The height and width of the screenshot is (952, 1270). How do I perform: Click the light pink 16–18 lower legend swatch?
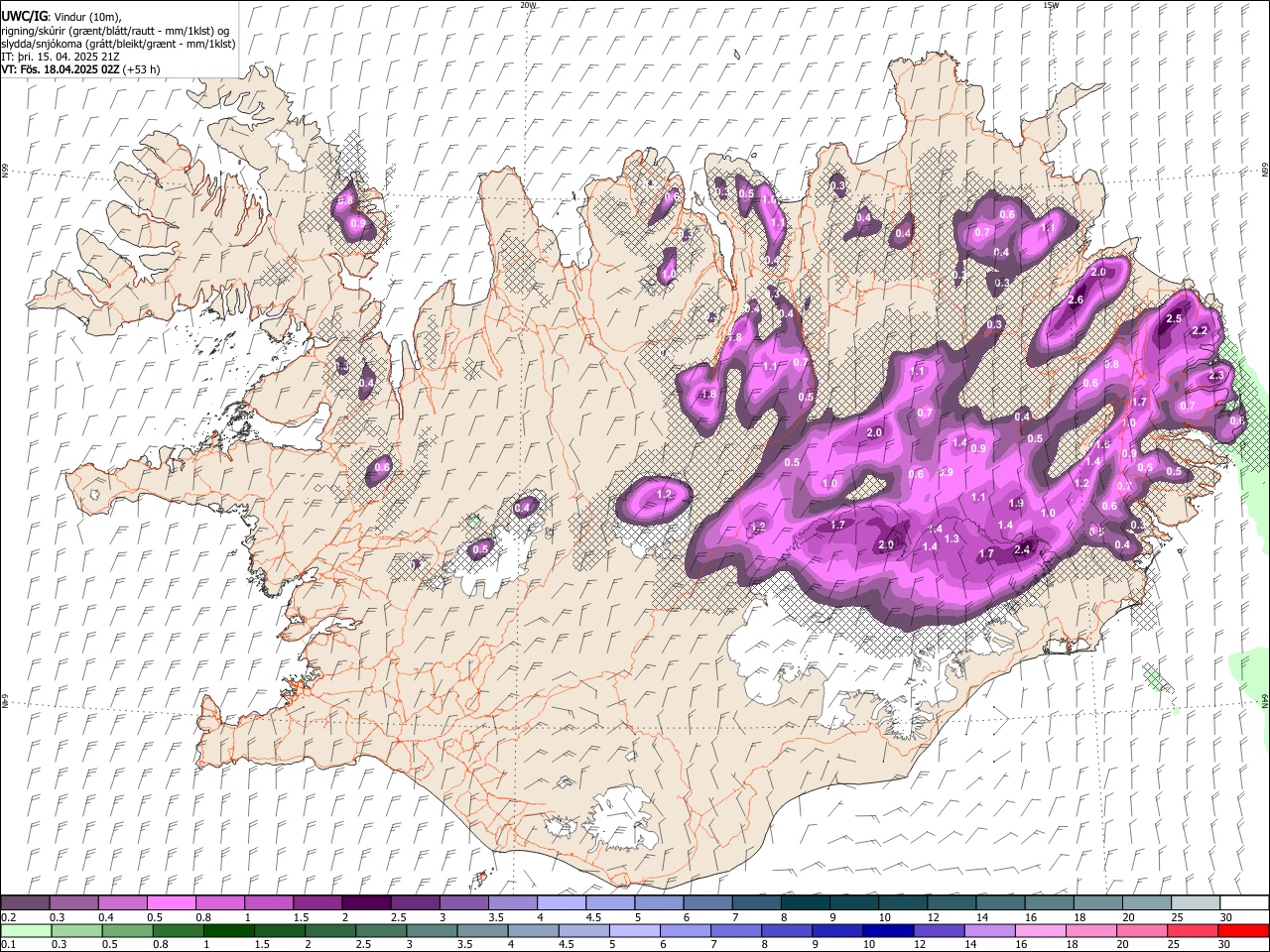tap(1038, 930)
